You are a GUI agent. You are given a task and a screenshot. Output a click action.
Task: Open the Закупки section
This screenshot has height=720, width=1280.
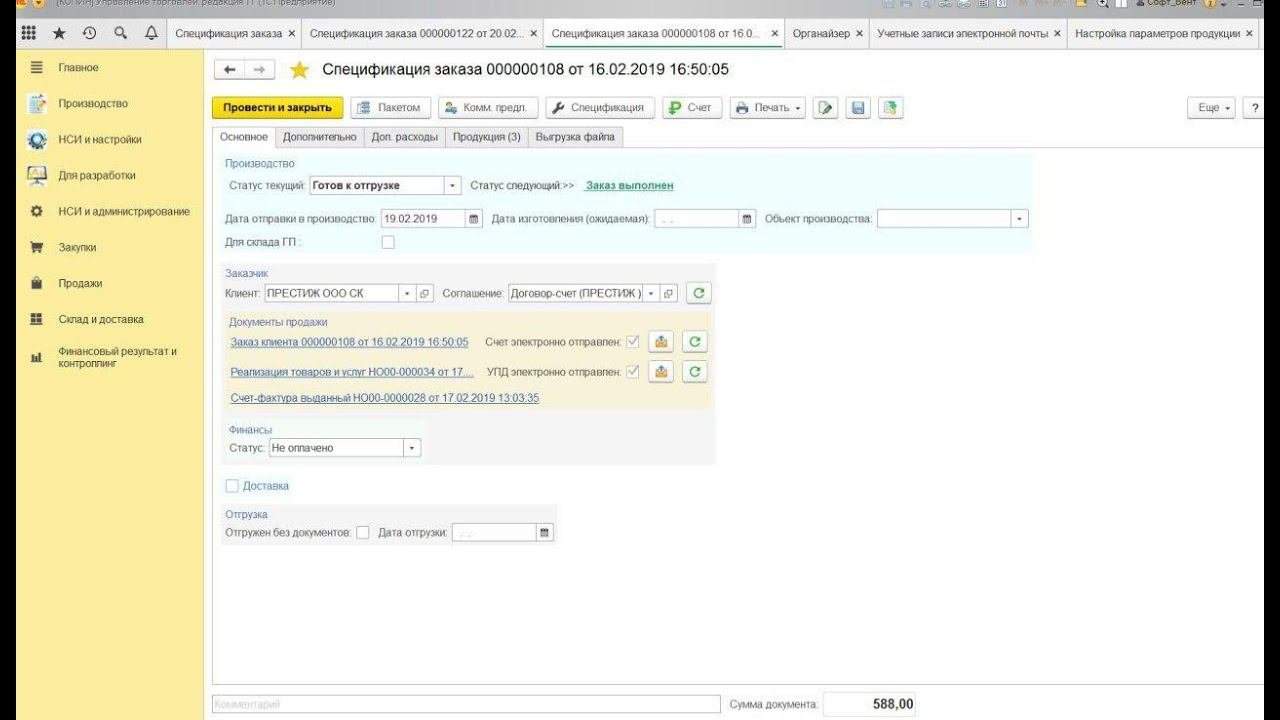click(x=77, y=247)
